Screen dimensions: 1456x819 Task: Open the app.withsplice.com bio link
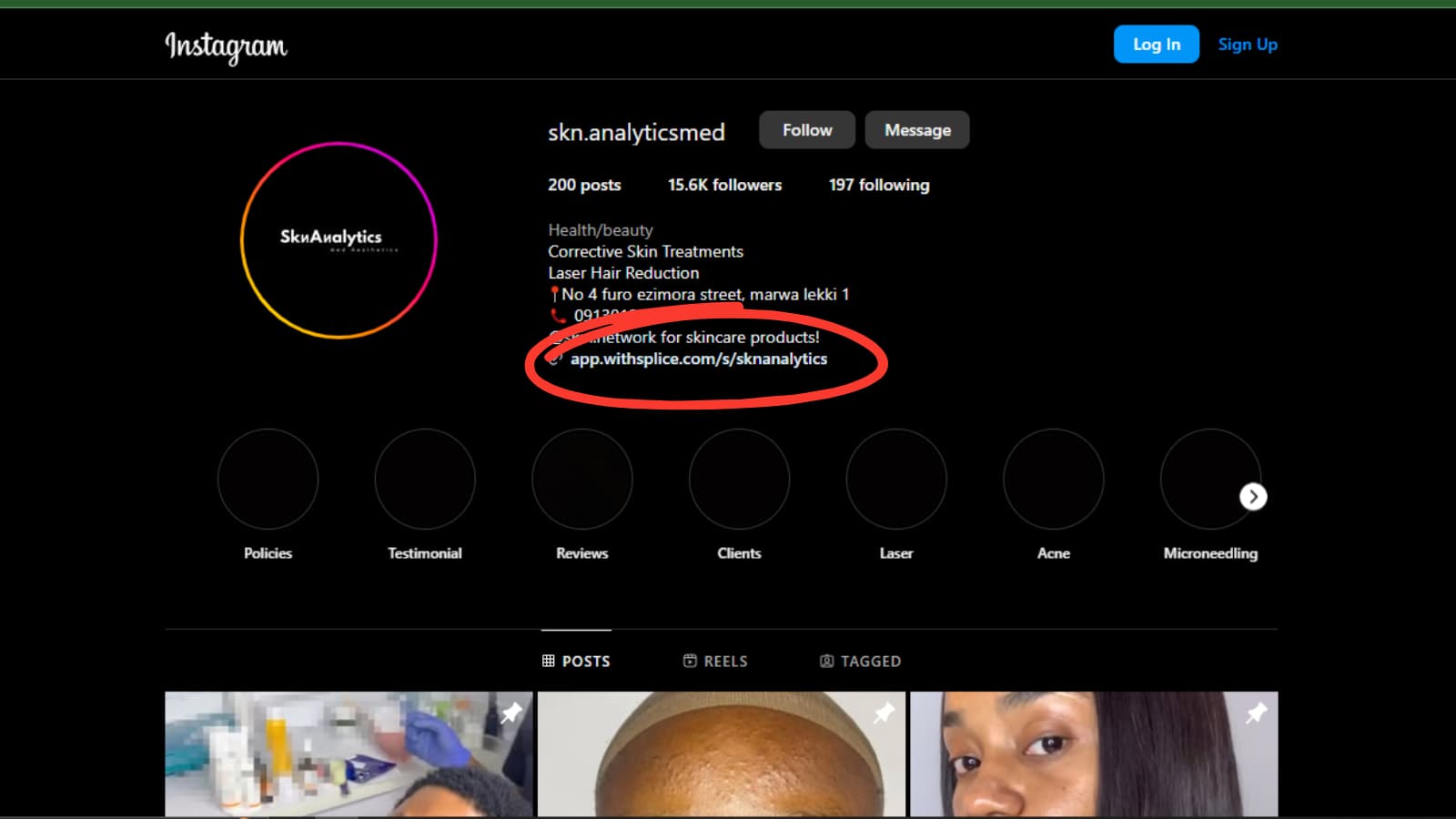(x=698, y=359)
